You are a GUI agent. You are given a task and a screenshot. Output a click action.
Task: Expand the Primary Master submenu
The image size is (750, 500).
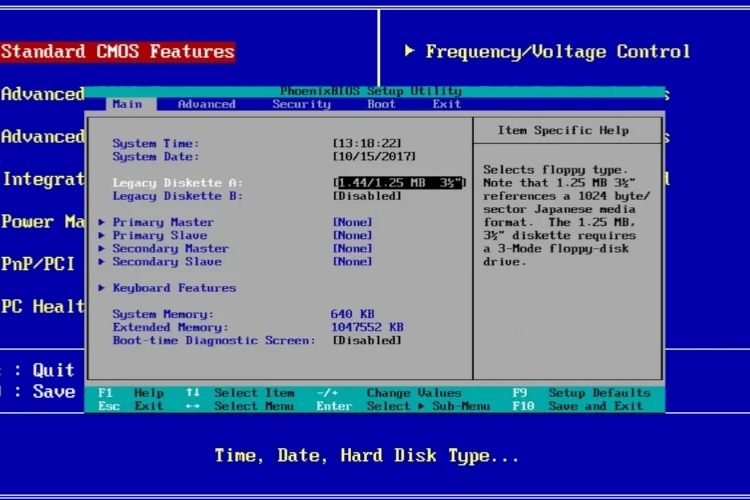(162, 222)
